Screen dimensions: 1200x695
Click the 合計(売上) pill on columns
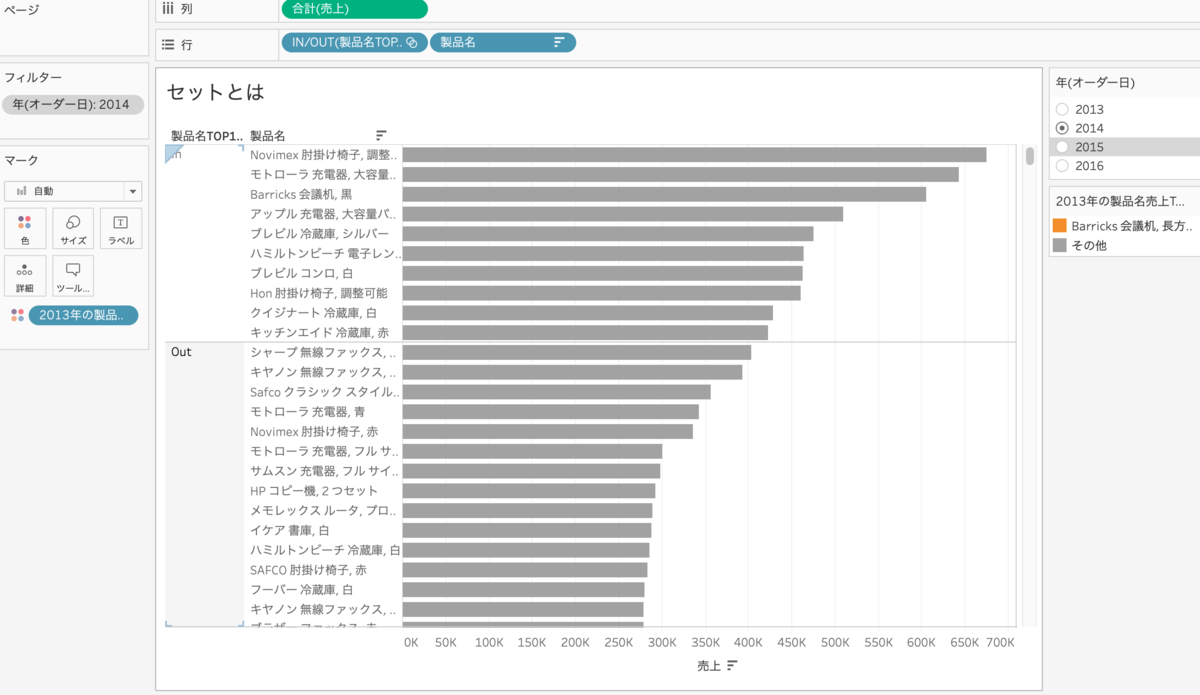[x=354, y=9]
